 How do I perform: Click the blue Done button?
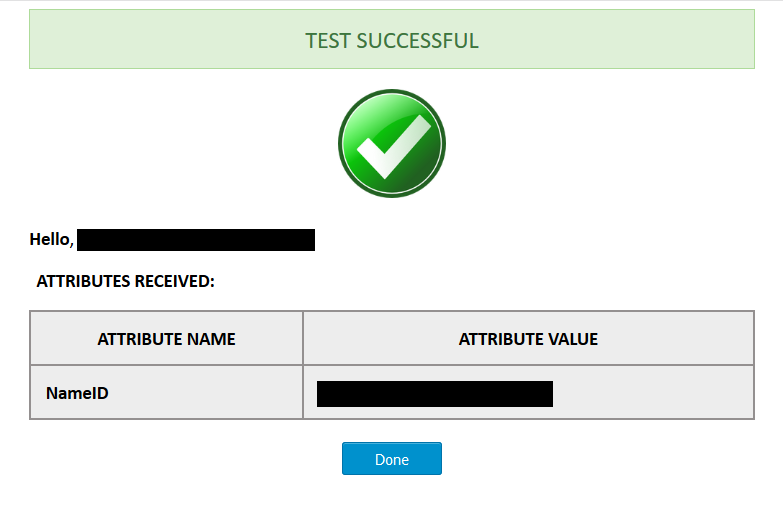click(x=392, y=459)
